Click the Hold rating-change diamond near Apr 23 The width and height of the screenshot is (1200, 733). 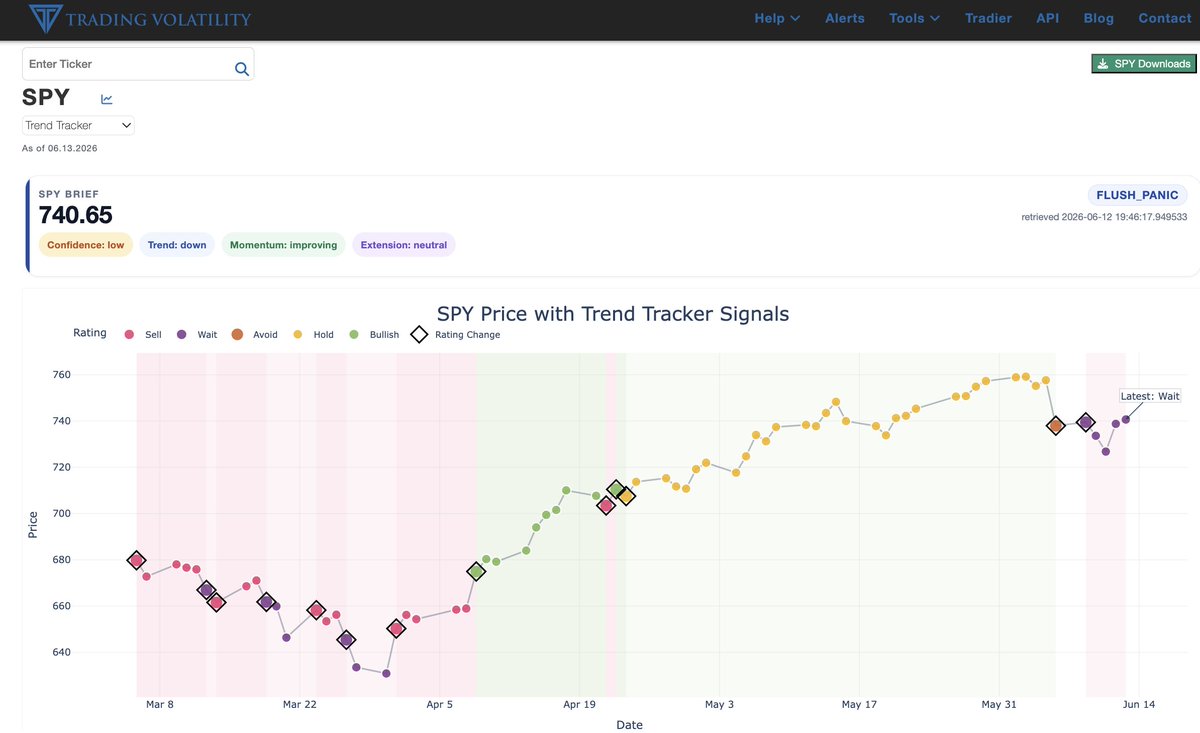click(626, 495)
